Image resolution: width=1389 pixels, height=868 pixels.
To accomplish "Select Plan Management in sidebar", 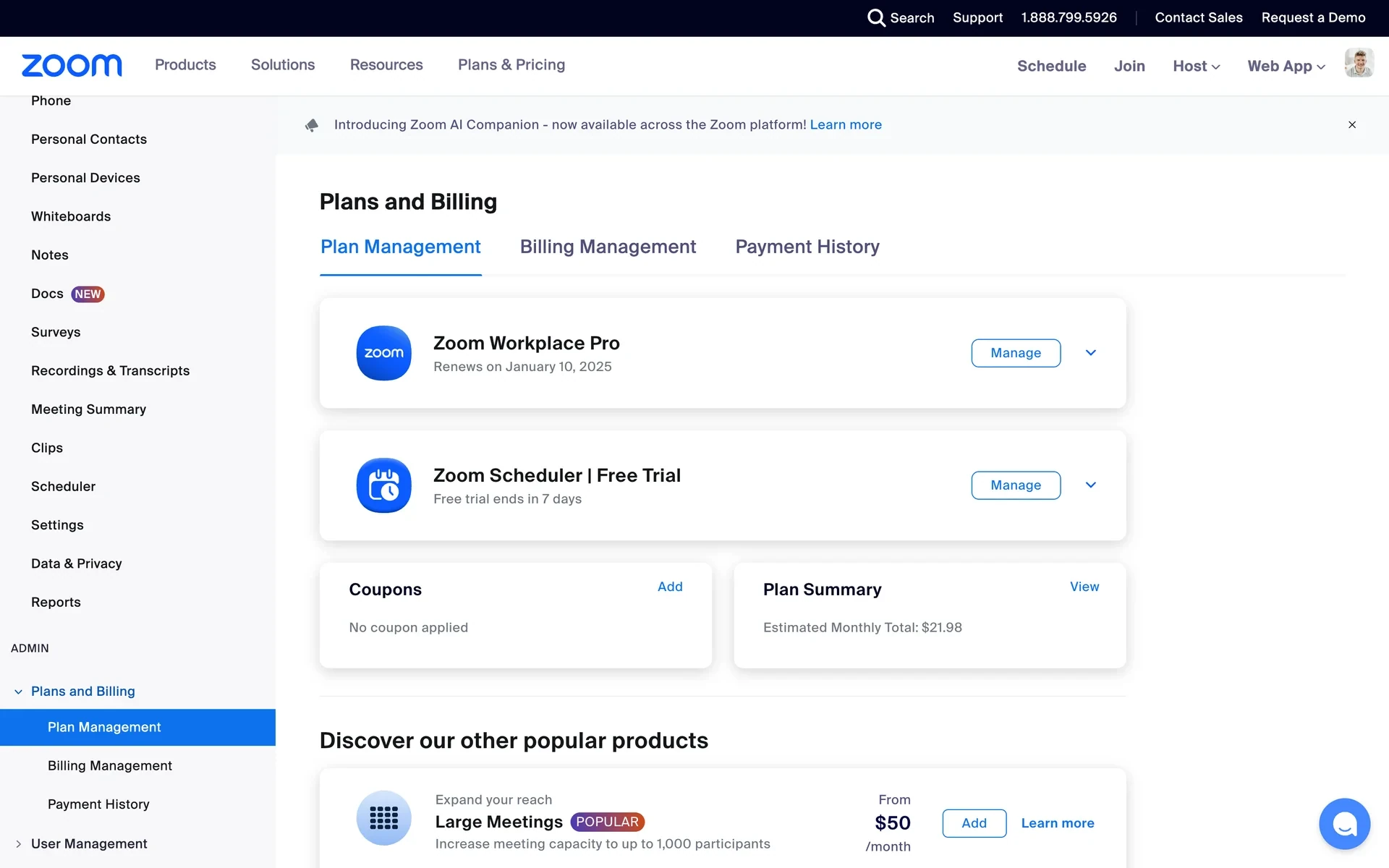I will click(x=137, y=727).
